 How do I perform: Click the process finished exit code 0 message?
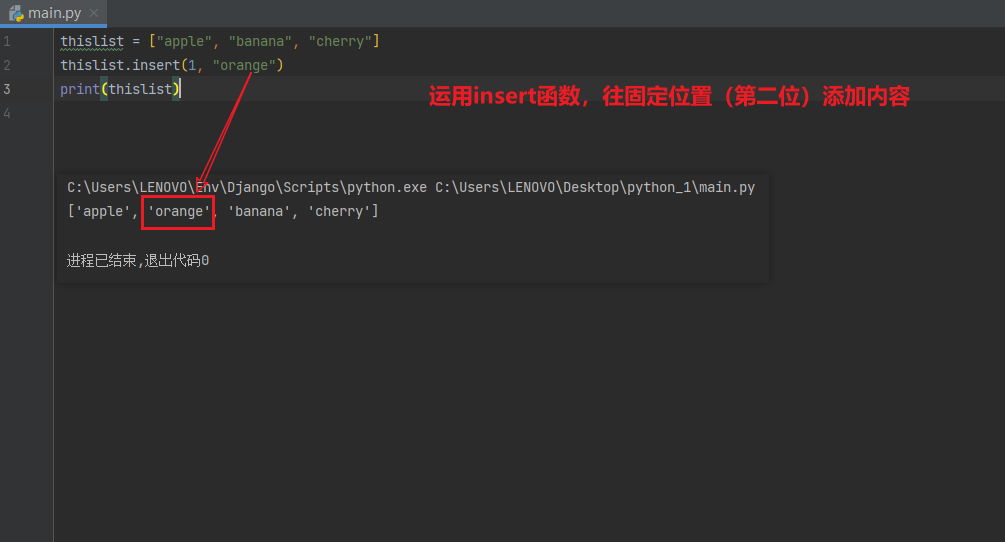point(138,260)
